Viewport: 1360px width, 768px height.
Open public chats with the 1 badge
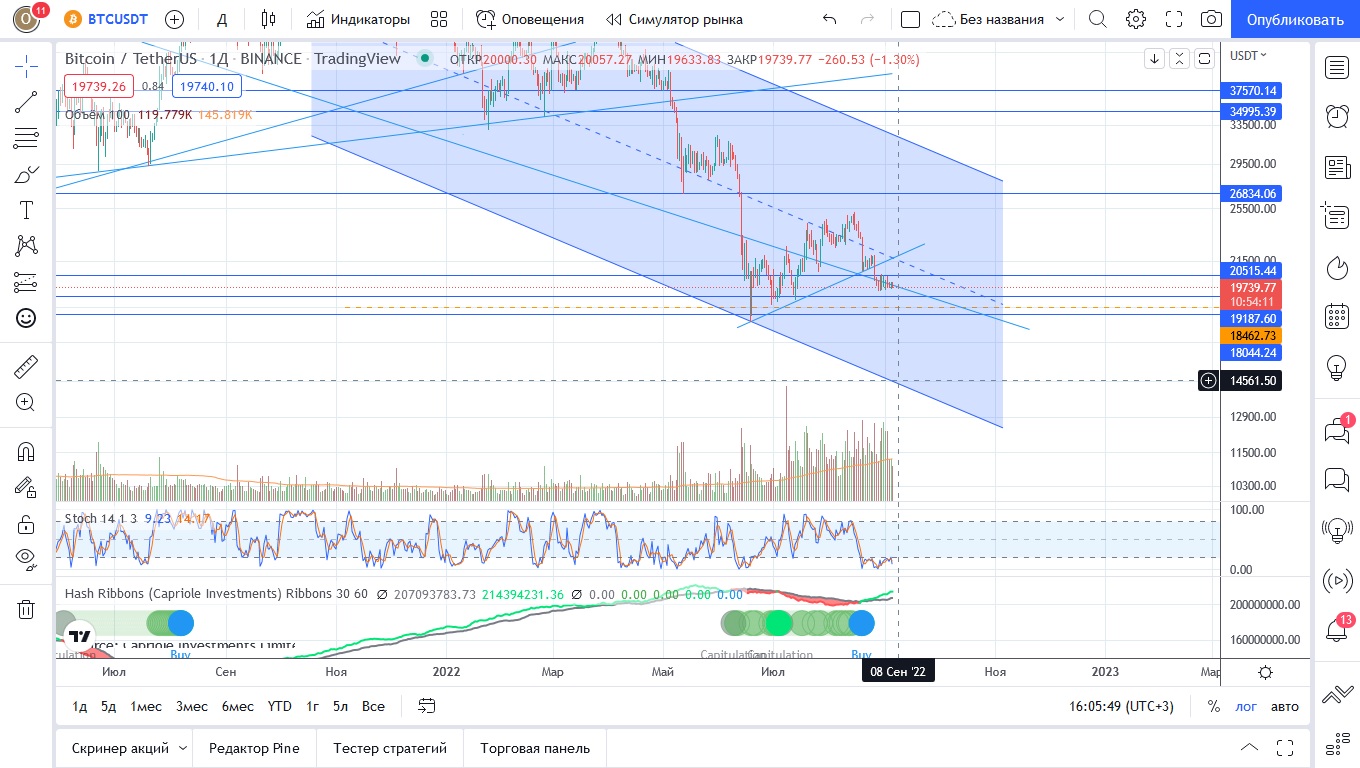(1337, 431)
